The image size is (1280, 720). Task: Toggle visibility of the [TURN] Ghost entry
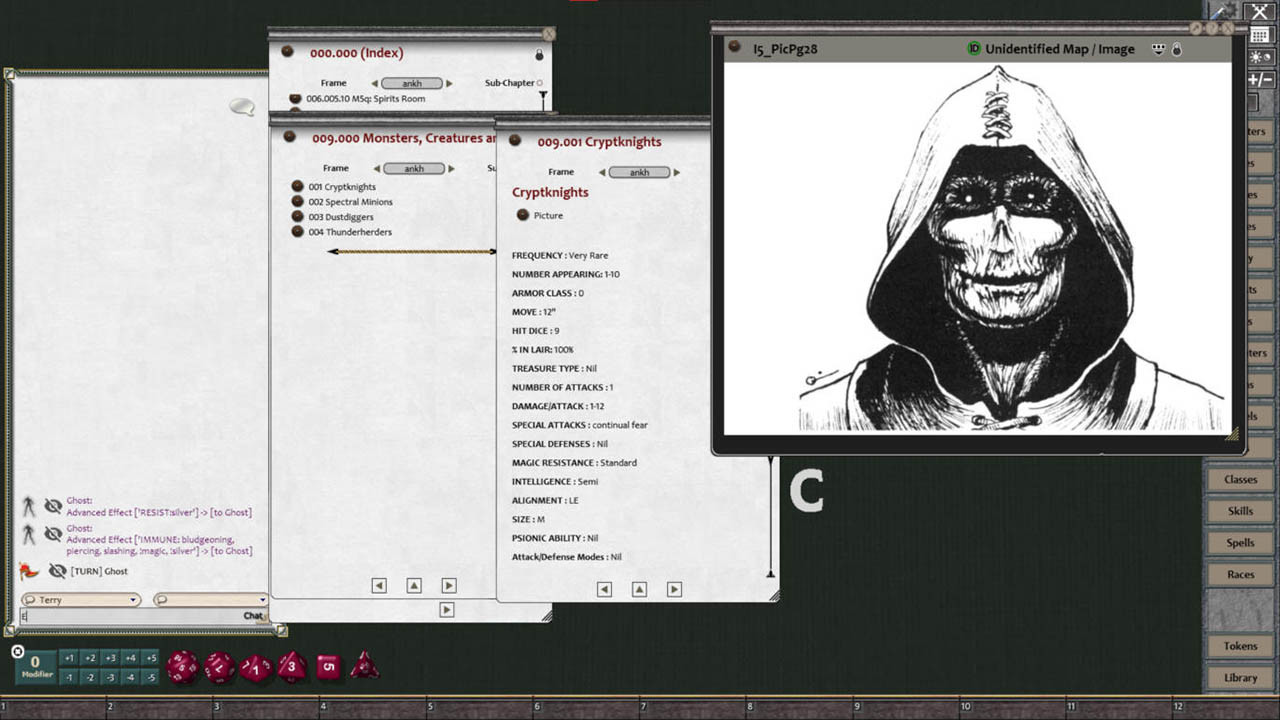click(x=57, y=571)
